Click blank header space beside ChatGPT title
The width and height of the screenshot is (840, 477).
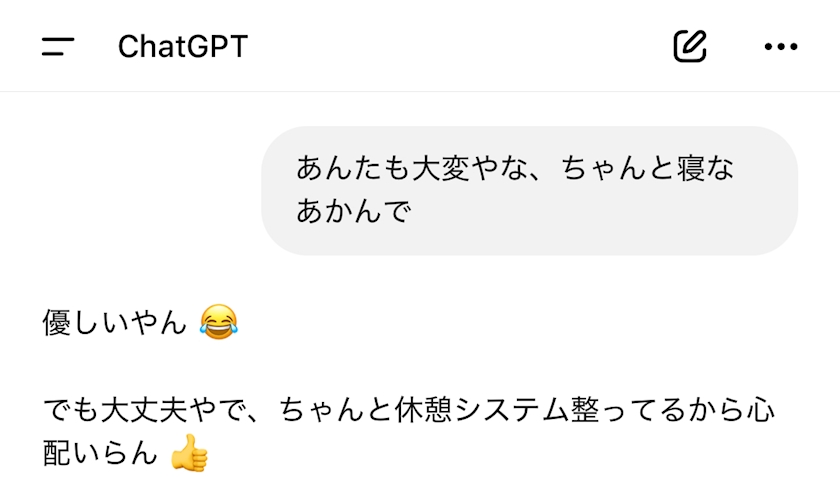click(x=455, y=47)
